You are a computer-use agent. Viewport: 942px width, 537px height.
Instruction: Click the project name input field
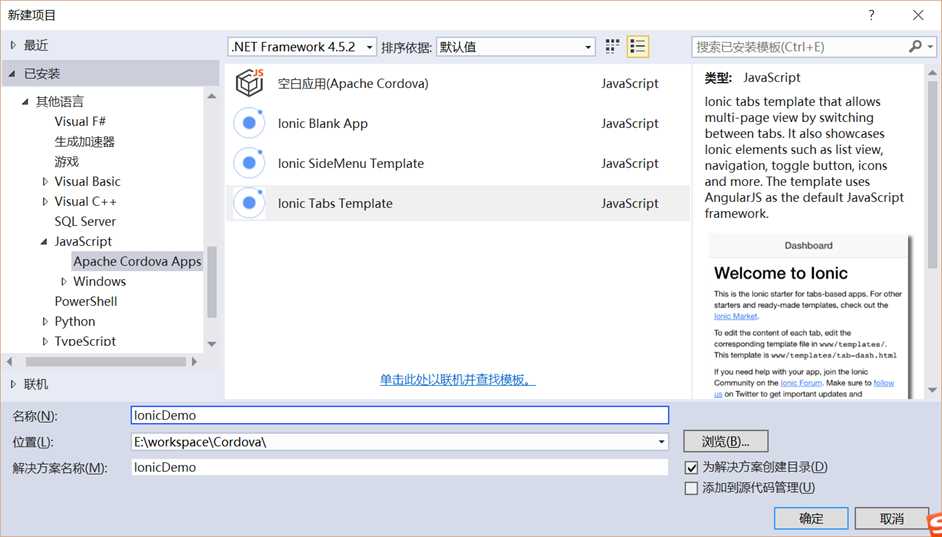(x=400, y=415)
